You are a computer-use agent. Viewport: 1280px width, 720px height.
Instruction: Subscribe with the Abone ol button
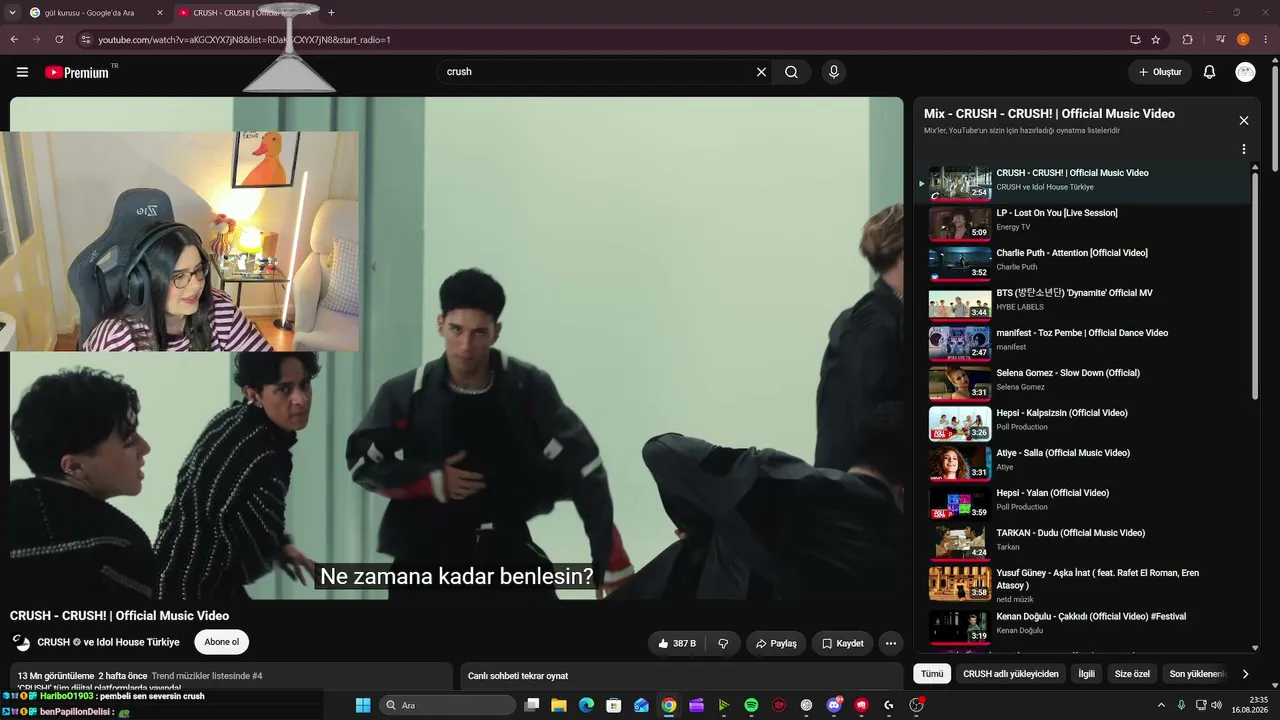221,642
